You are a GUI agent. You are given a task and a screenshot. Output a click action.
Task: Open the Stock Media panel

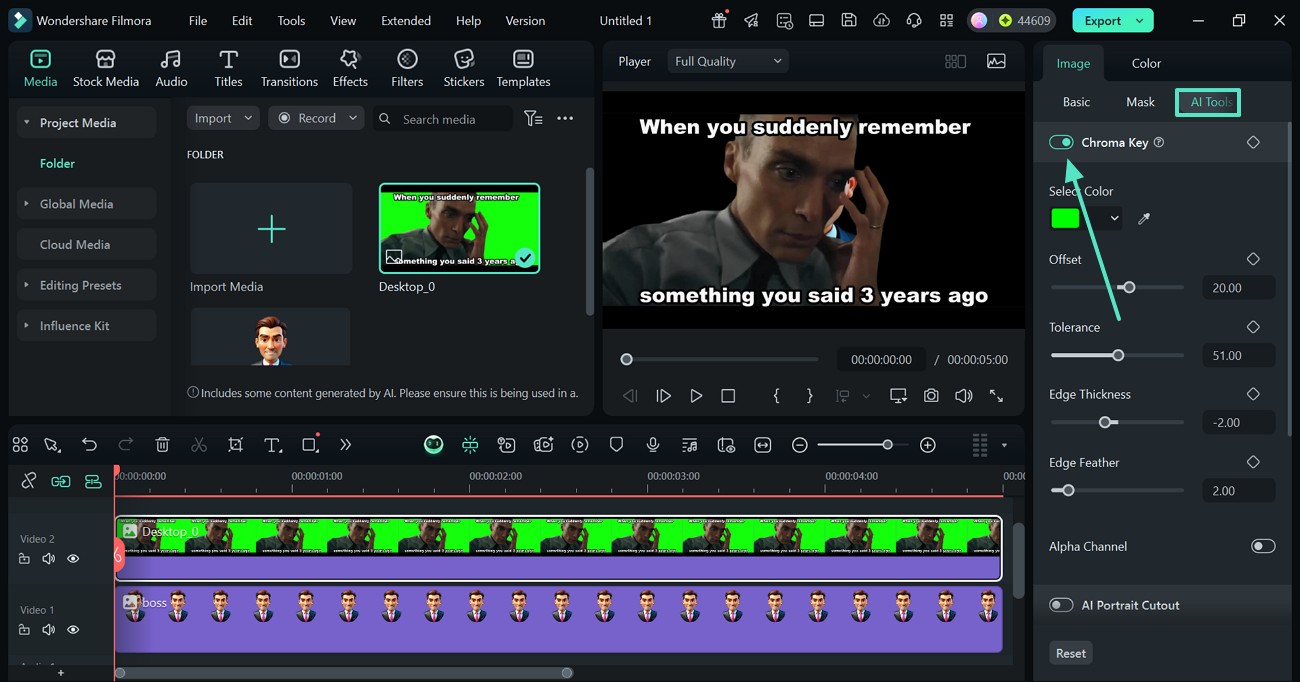[105, 68]
